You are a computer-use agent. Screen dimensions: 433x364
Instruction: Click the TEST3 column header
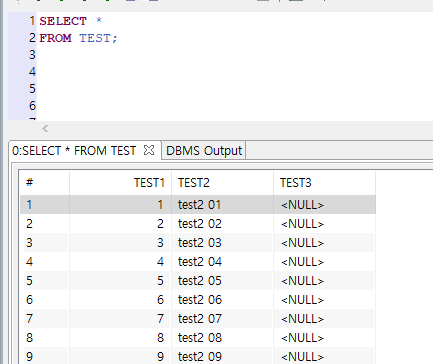[325, 183]
